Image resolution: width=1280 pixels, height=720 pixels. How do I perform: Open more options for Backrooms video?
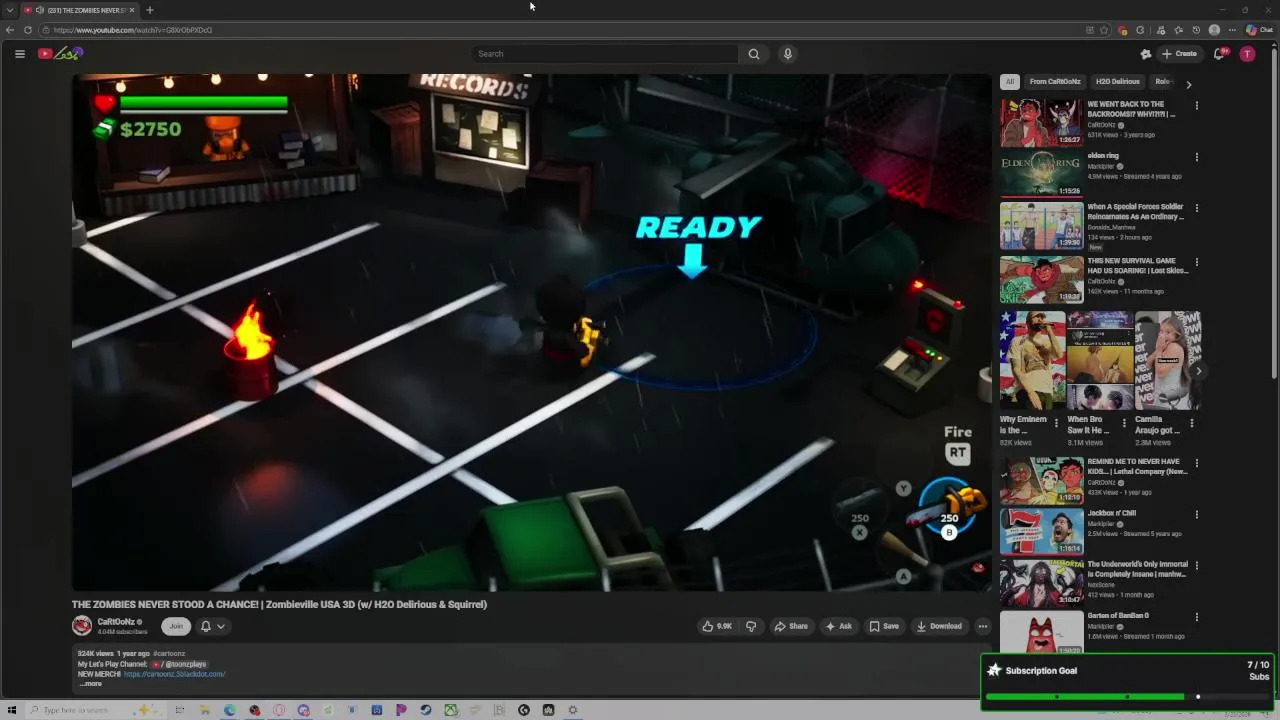click(1197, 105)
